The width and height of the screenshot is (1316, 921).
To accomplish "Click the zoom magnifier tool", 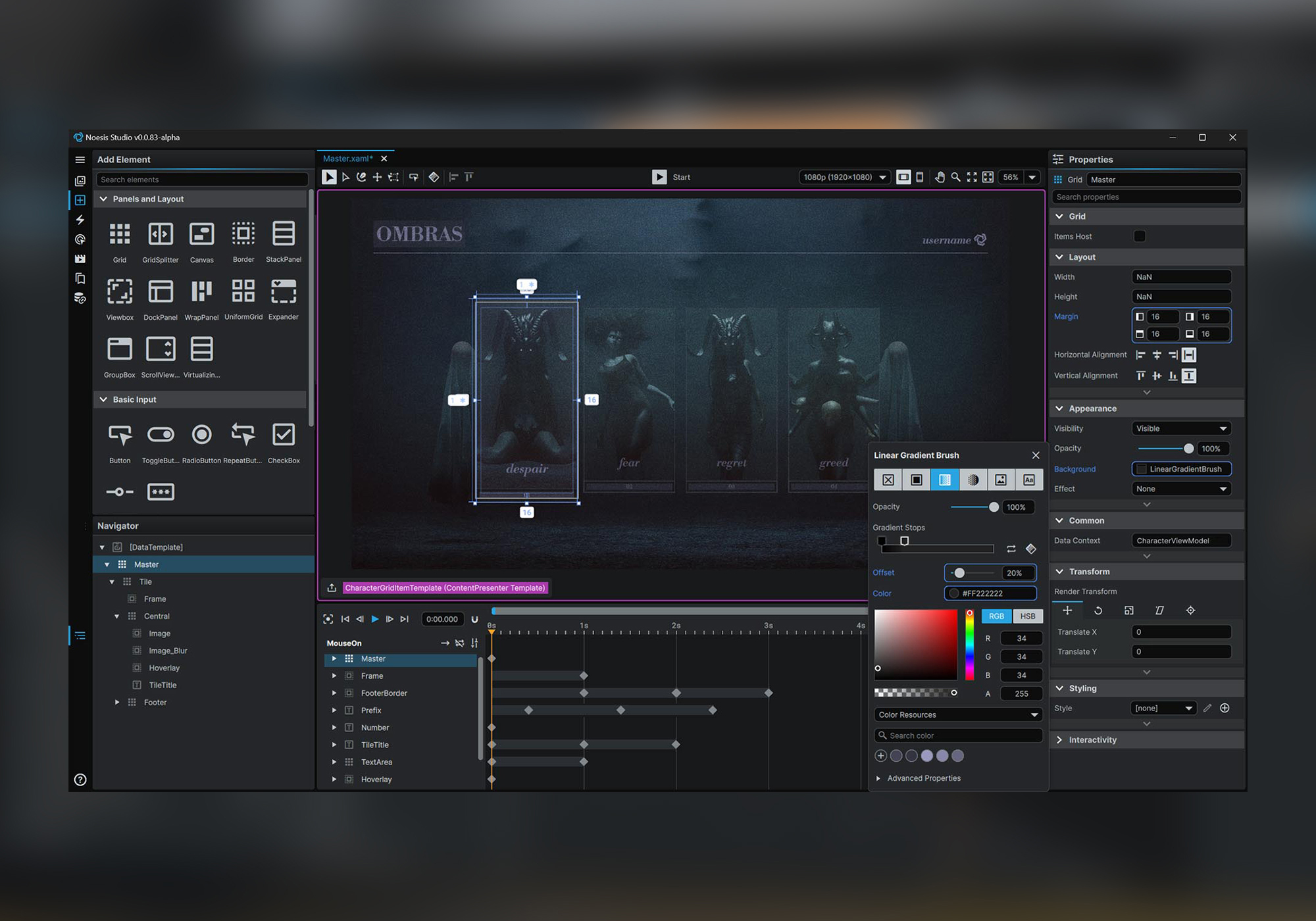I will tap(955, 177).
